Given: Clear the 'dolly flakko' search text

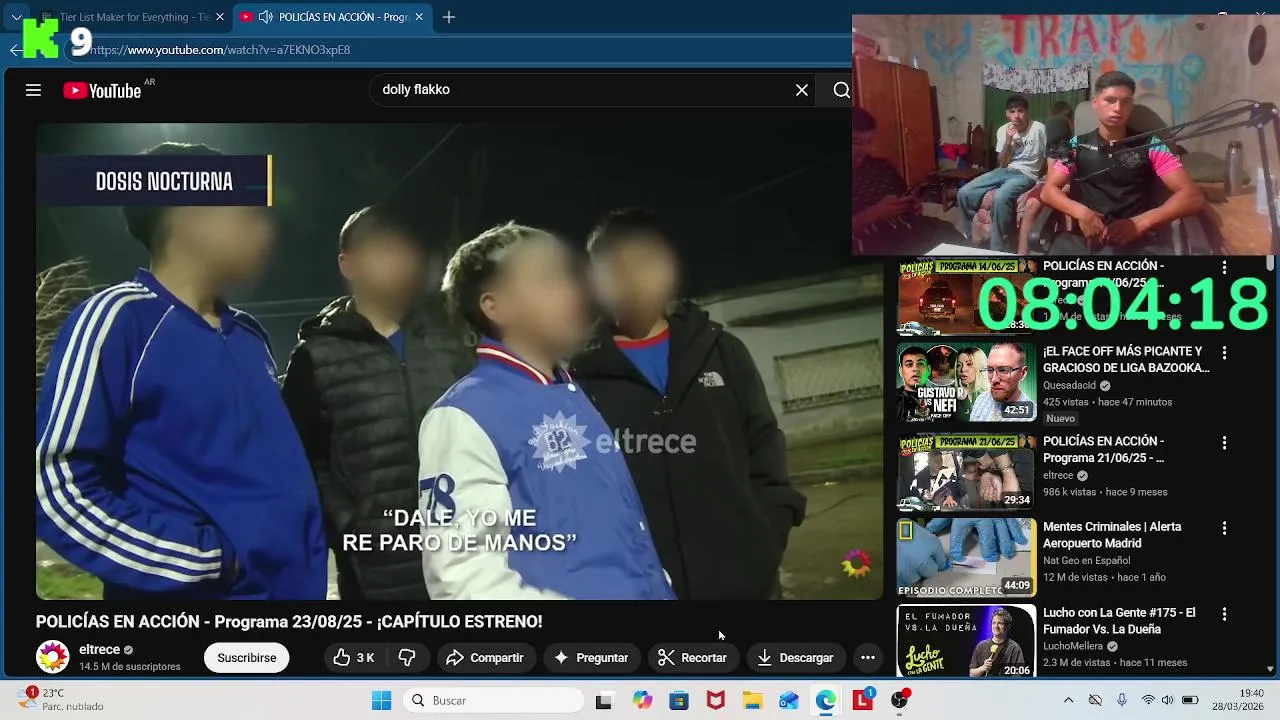Looking at the screenshot, I should pyautogui.click(x=802, y=90).
